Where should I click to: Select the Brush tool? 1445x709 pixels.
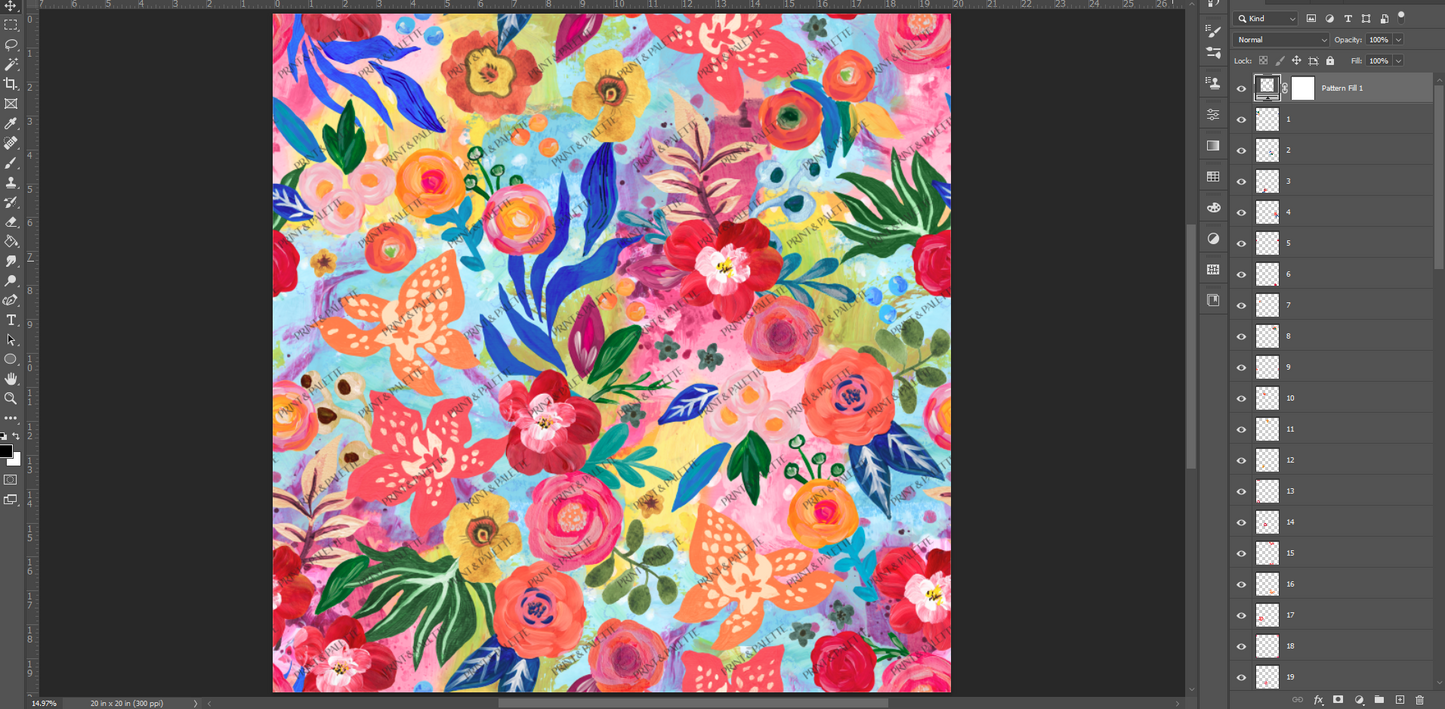tap(11, 163)
